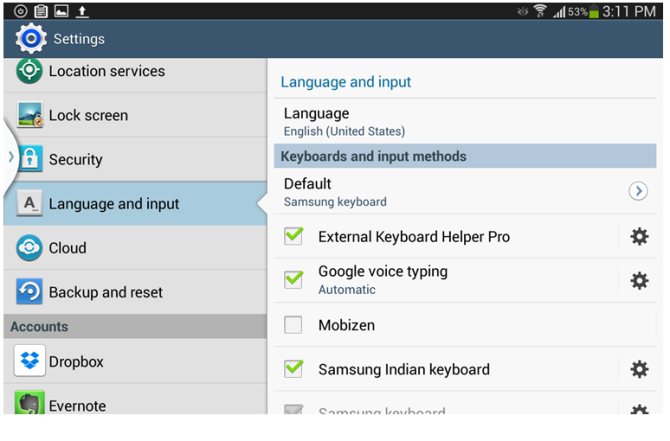This screenshot has width=670, height=441.
Task: Tap the Evernote elephant icon
Action: click(x=29, y=403)
